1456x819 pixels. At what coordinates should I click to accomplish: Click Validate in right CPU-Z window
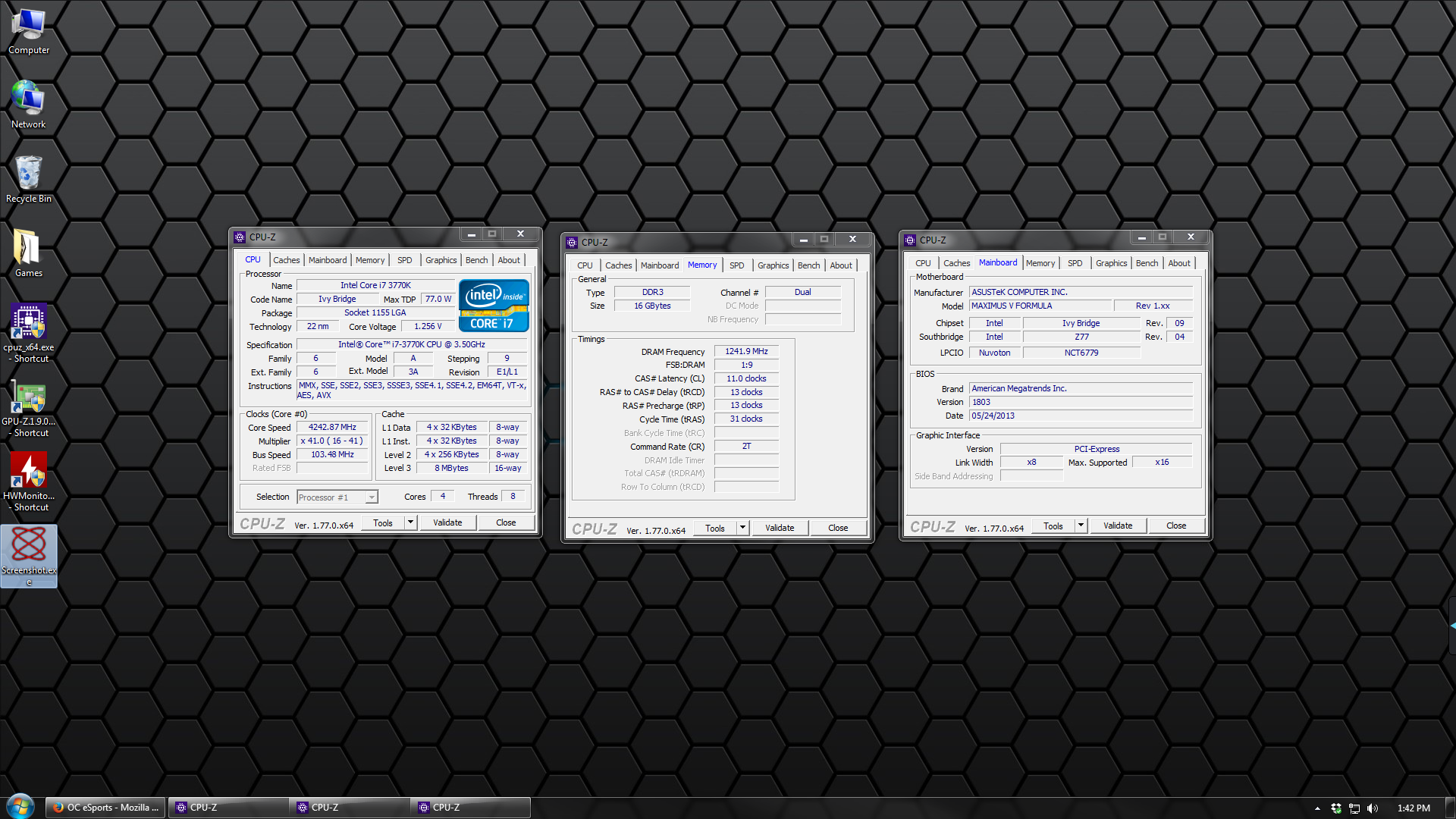(x=1118, y=526)
